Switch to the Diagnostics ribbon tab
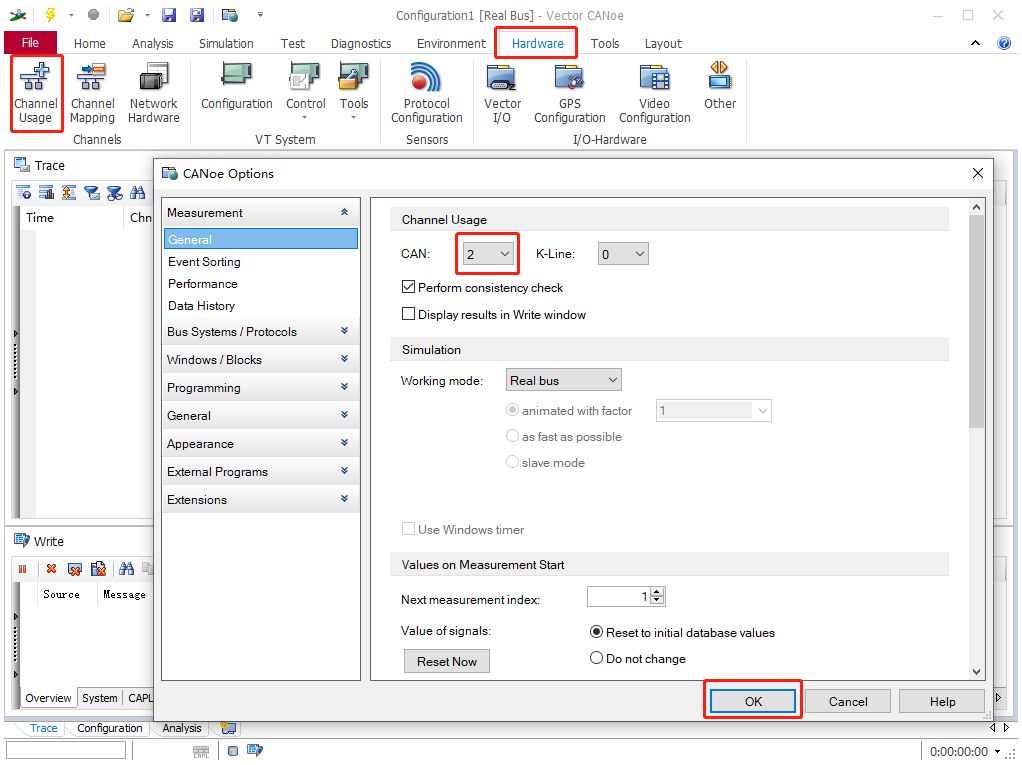The height and width of the screenshot is (765, 1022). click(360, 43)
